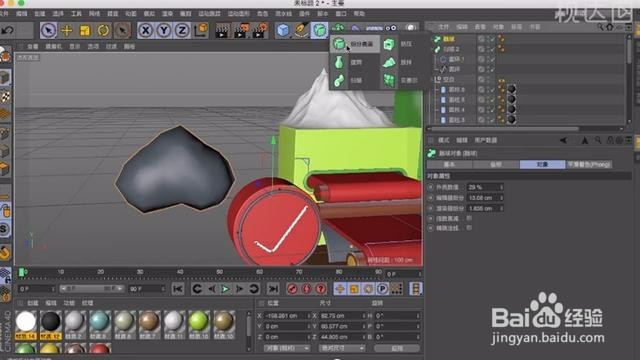Click the Apply button in coordinates panel

[397, 348]
